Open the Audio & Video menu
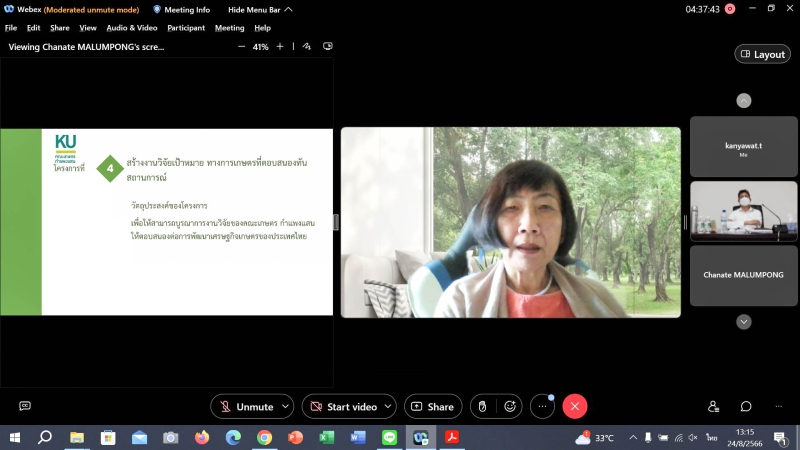The height and width of the screenshot is (450, 800). [133, 28]
